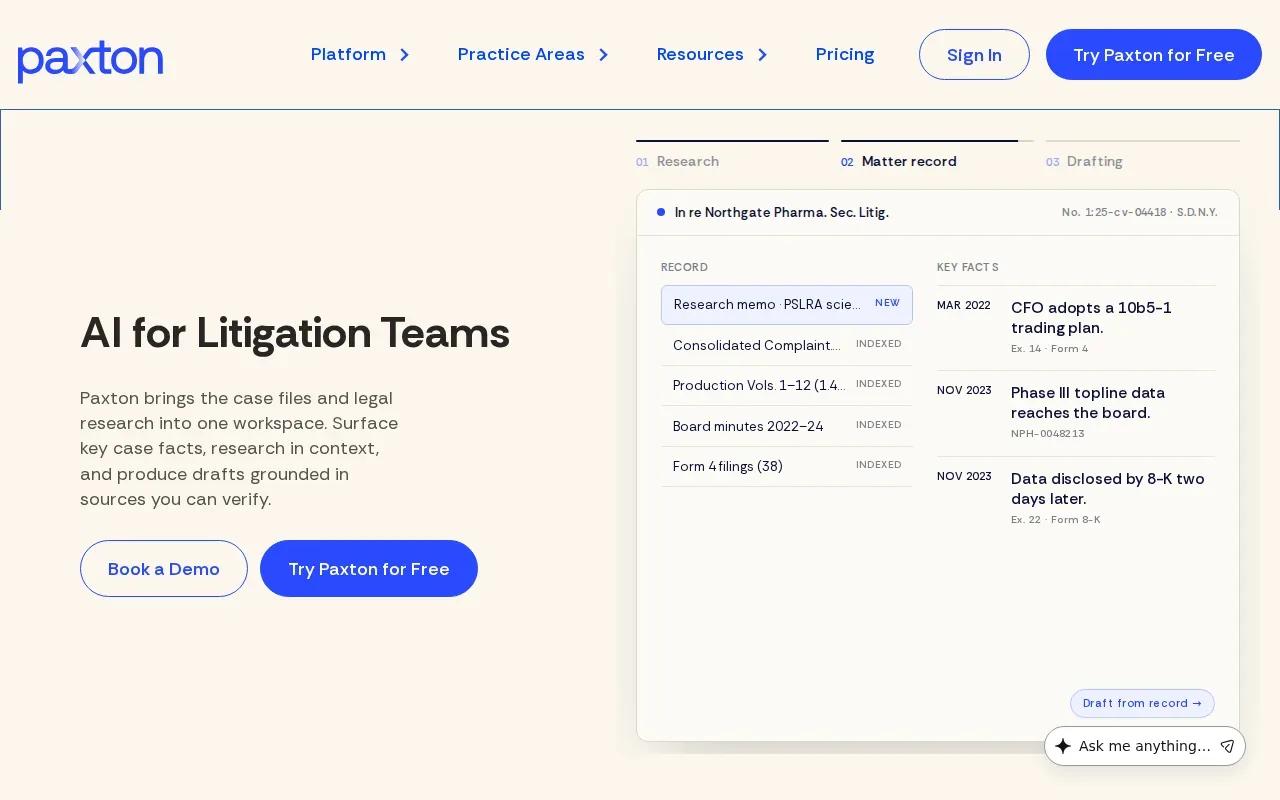Click the Paxton logo
The image size is (1280, 800).
[x=90, y=61]
